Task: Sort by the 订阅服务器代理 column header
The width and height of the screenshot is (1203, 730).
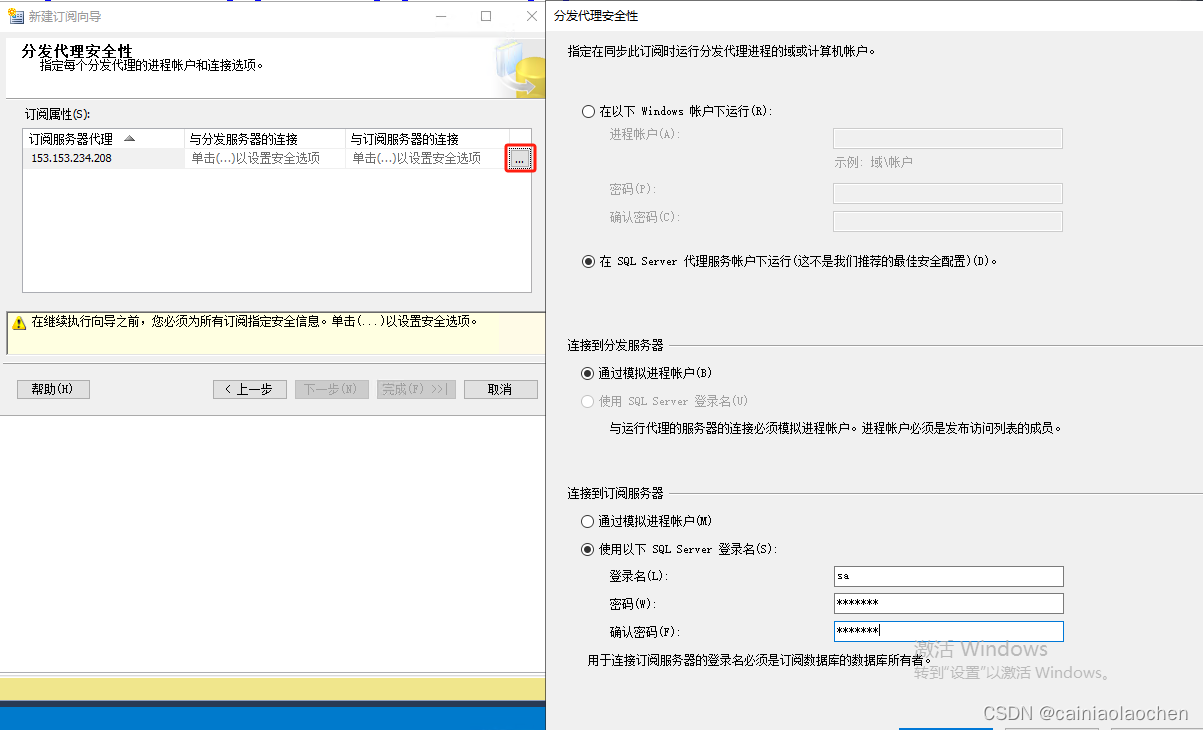Action: (104, 139)
